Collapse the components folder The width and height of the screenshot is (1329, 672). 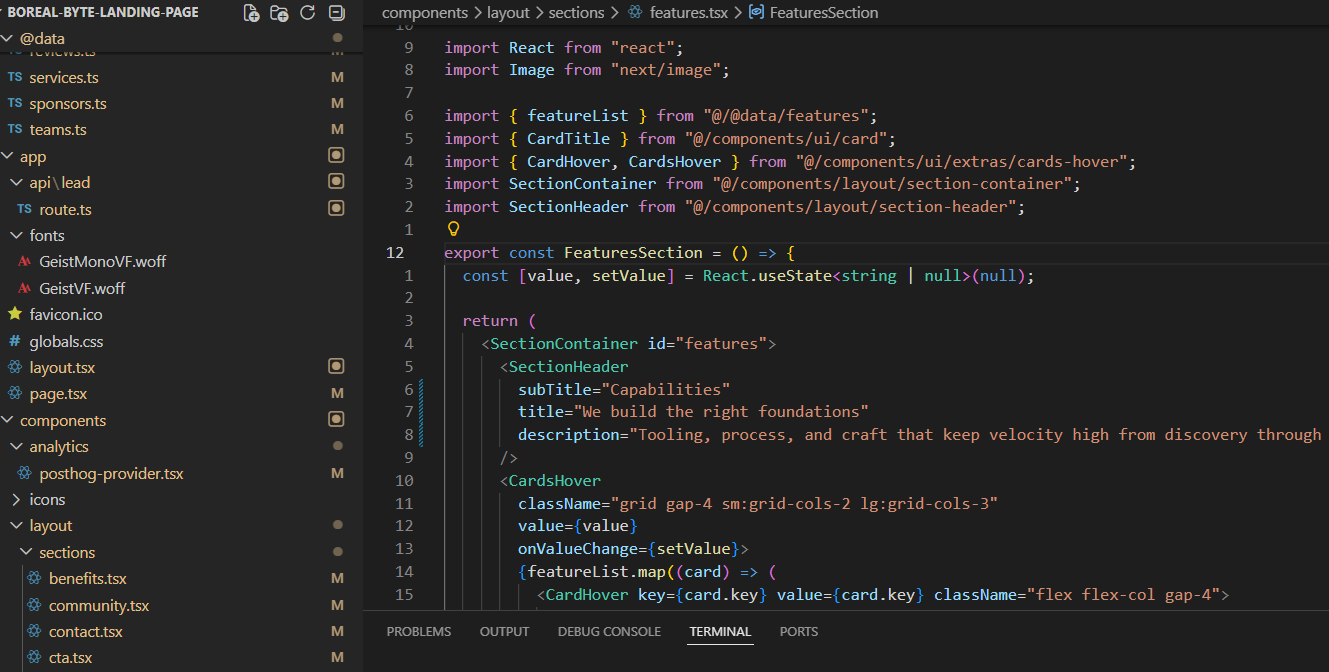coord(7,421)
